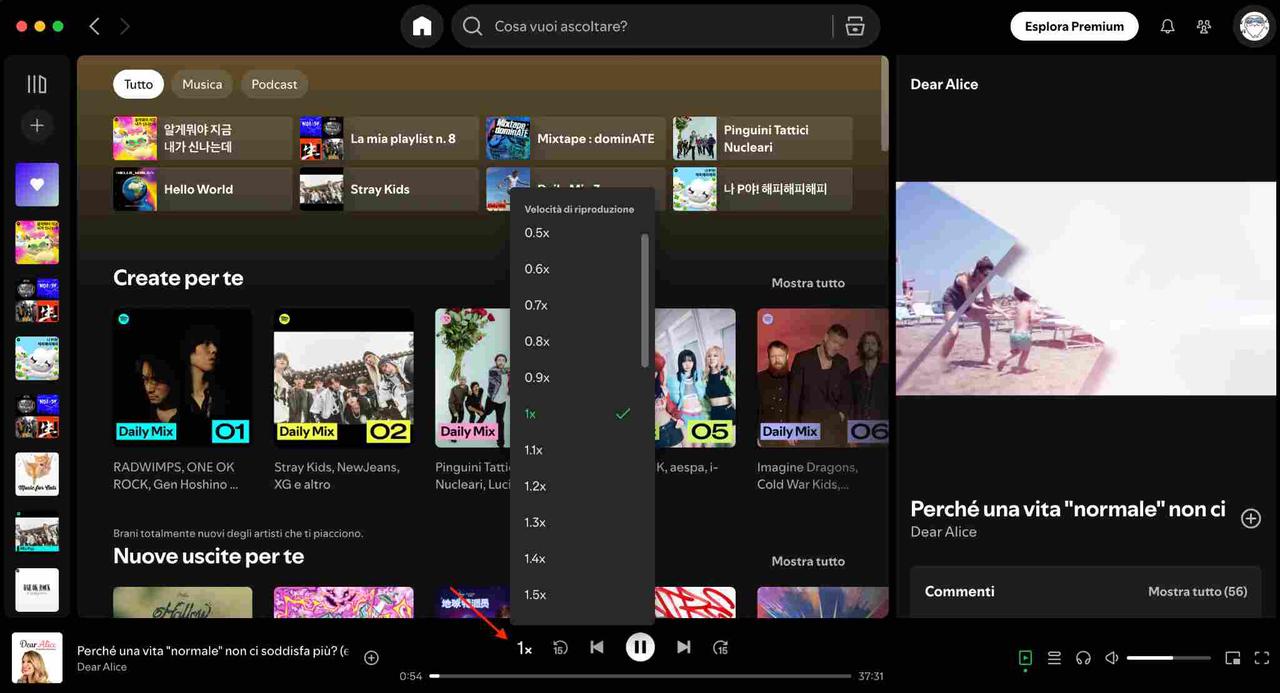This screenshot has height=693, width=1280.
Task: Click the Home icon button
Action: tap(422, 27)
